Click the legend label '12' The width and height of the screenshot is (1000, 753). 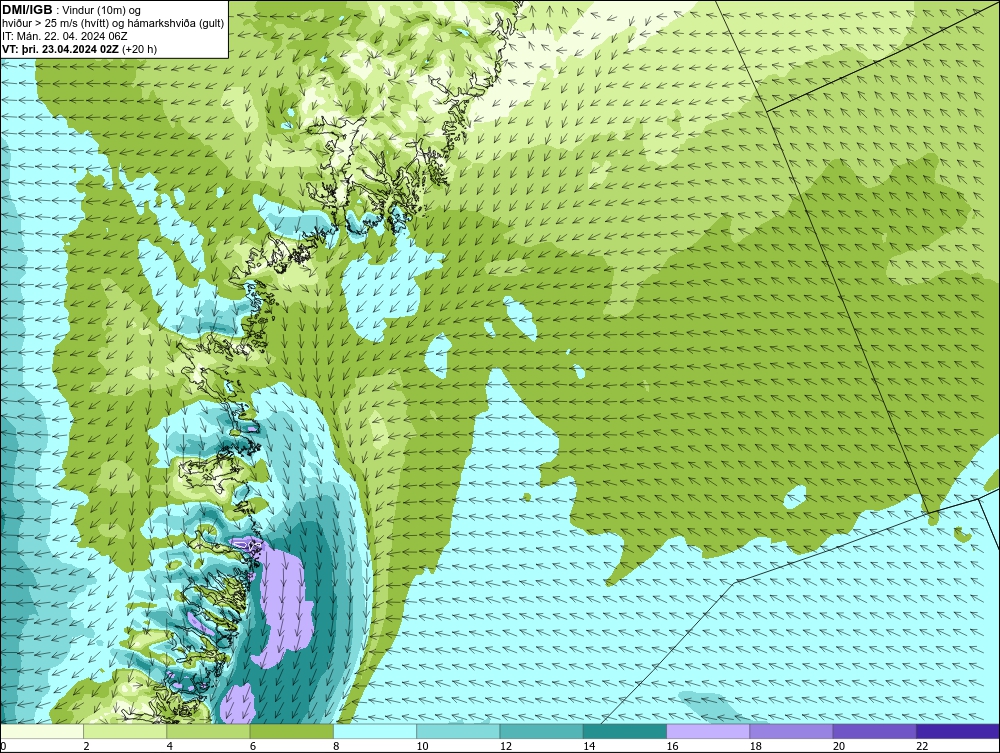point(506,747)
